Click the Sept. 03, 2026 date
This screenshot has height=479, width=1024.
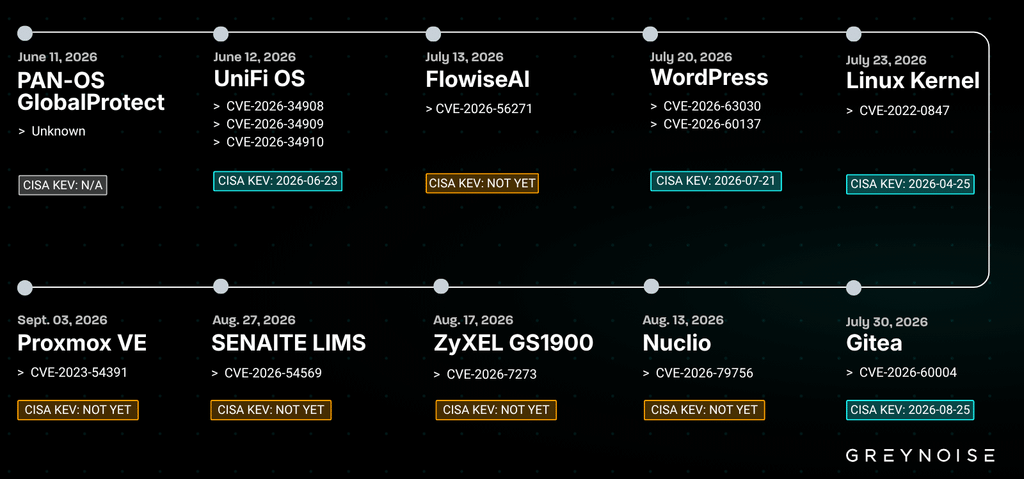click(x=63, y=320)
